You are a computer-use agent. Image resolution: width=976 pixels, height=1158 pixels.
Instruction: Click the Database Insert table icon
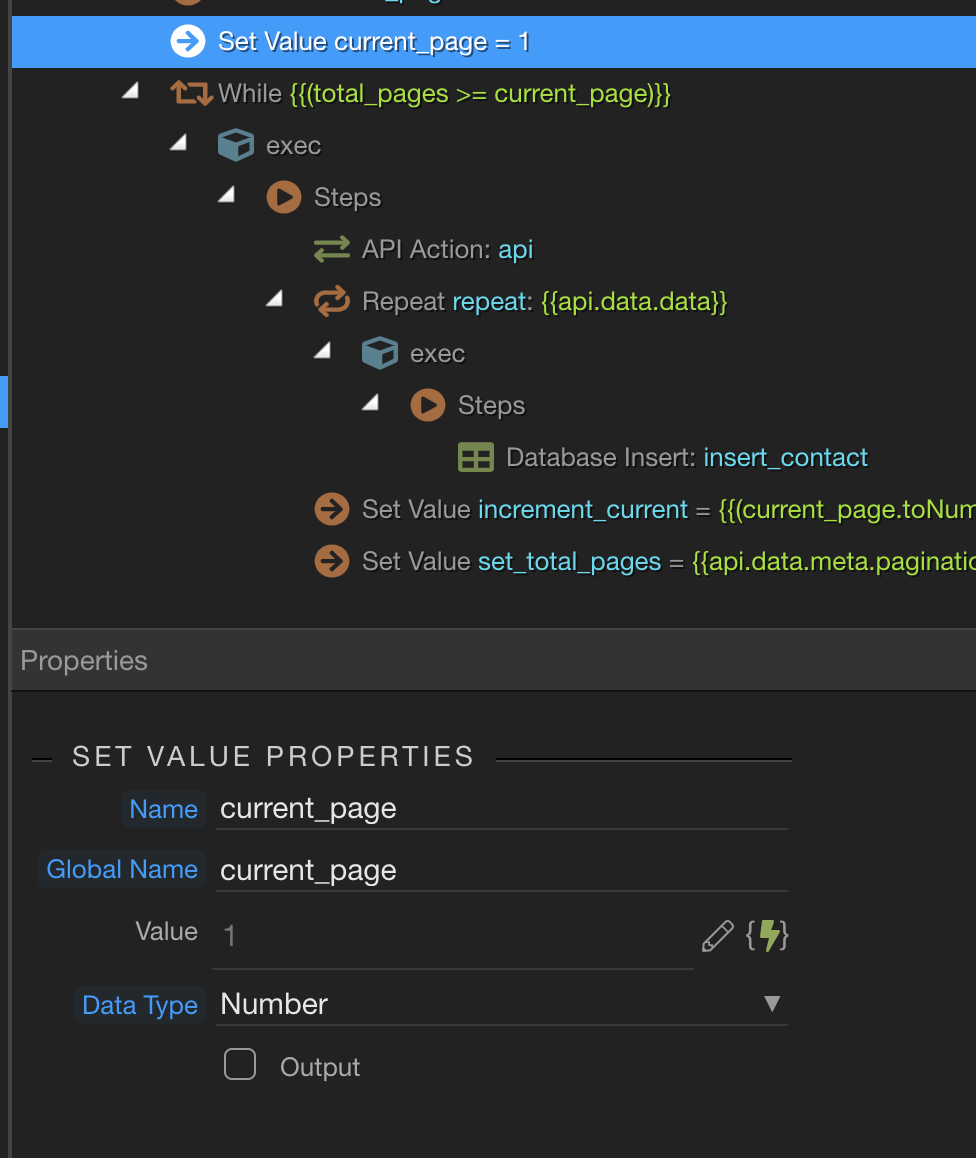[x=475, y=458]
